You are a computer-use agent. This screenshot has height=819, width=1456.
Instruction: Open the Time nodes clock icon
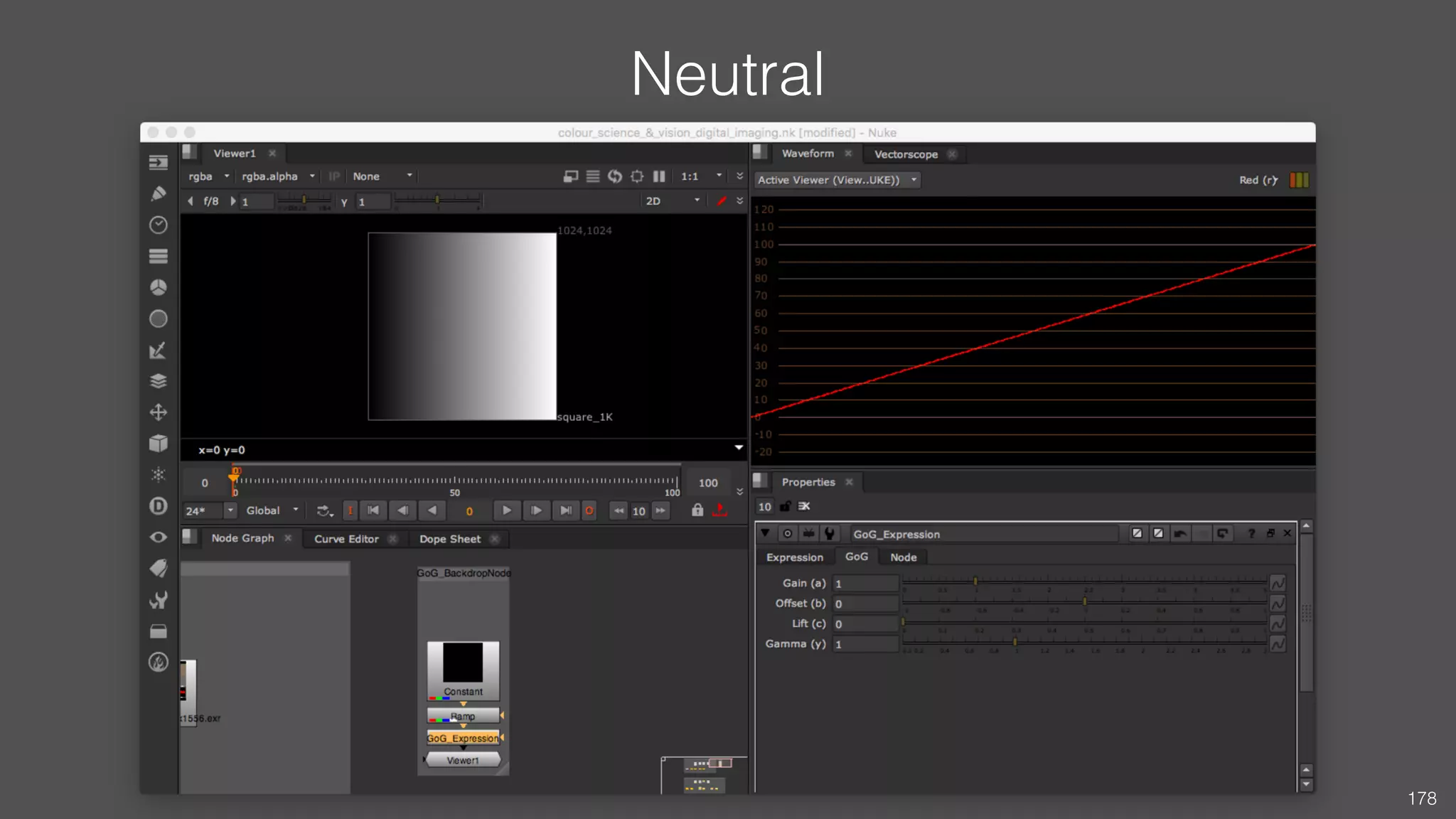[x=158, y=225]
